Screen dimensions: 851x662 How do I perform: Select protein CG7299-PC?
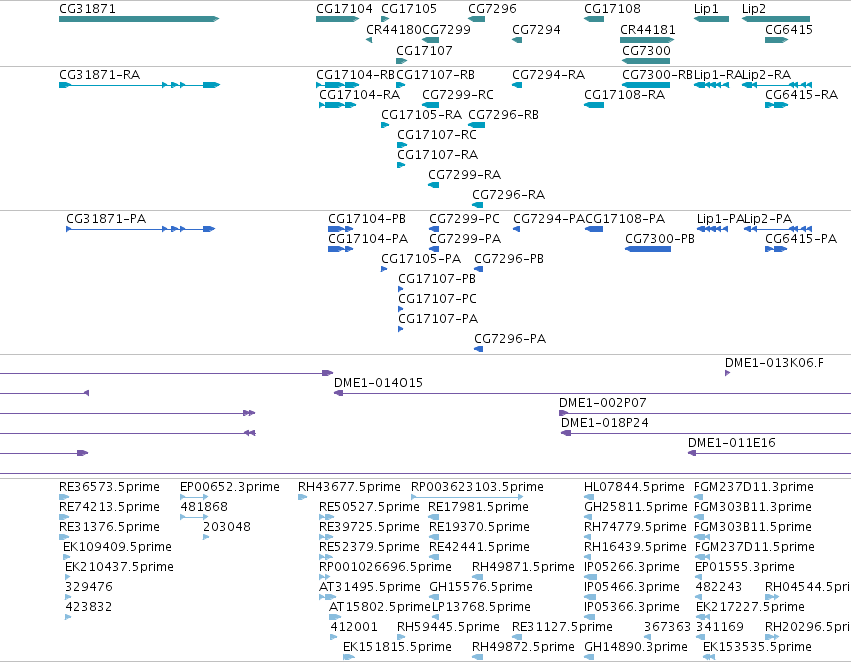coord(434,229)
